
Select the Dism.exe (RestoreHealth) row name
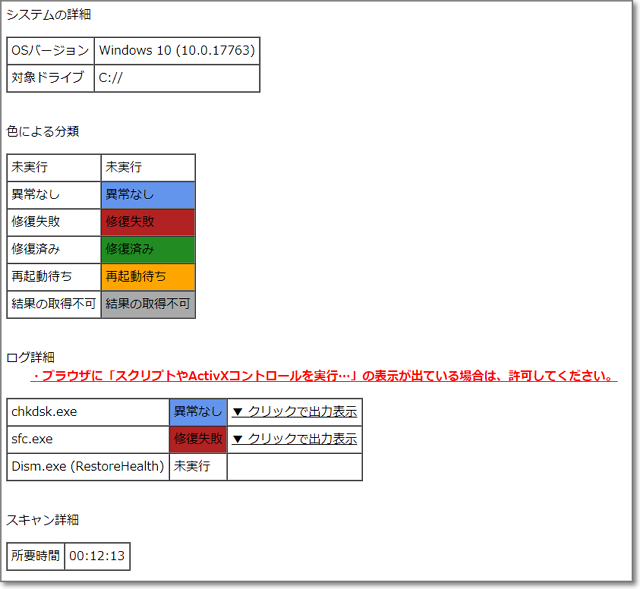pyautogui.click(x=88, y=466)
